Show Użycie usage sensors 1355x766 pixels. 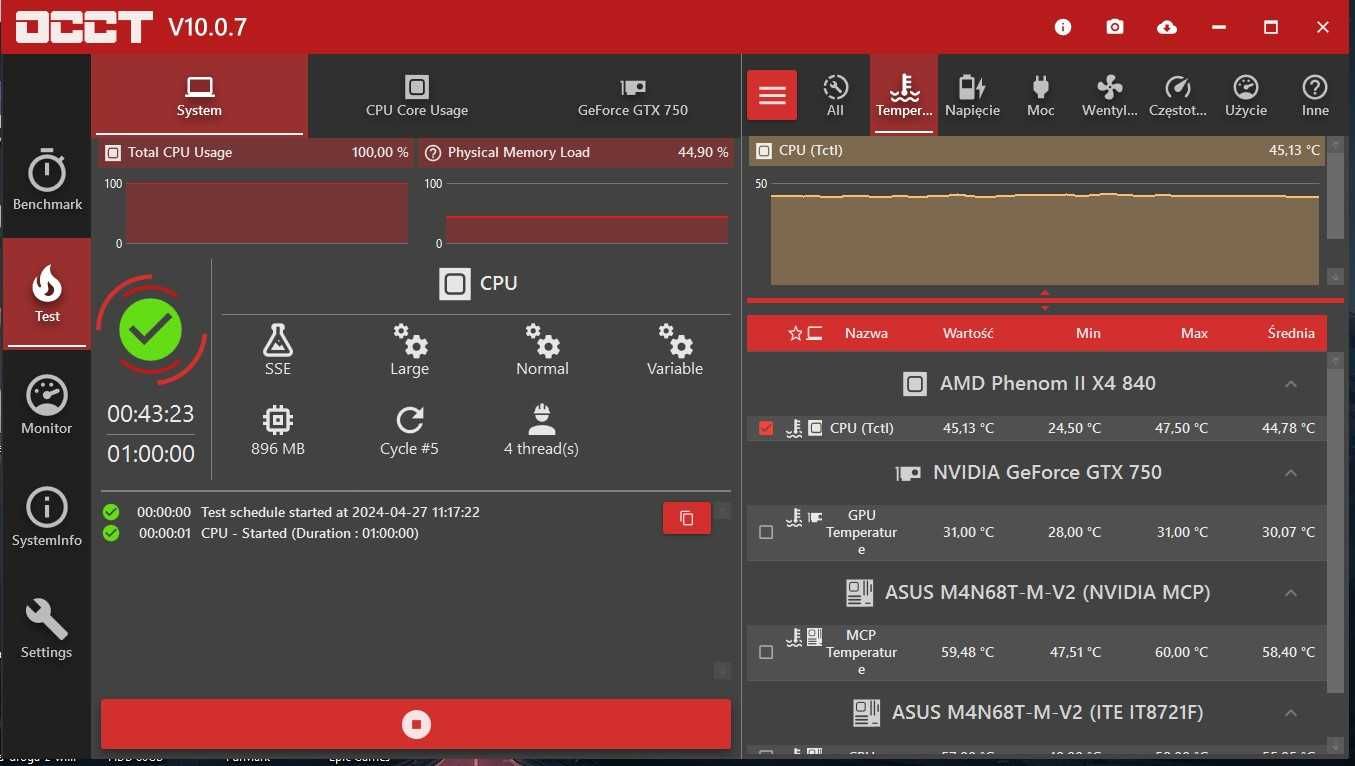[x=1246, y=96]
